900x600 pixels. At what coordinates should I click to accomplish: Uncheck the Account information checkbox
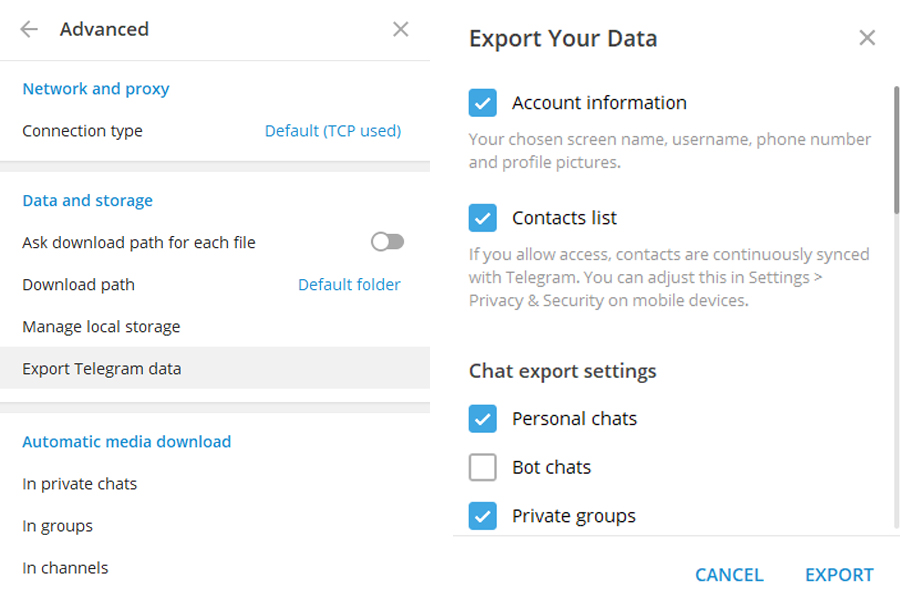(483, 103)
